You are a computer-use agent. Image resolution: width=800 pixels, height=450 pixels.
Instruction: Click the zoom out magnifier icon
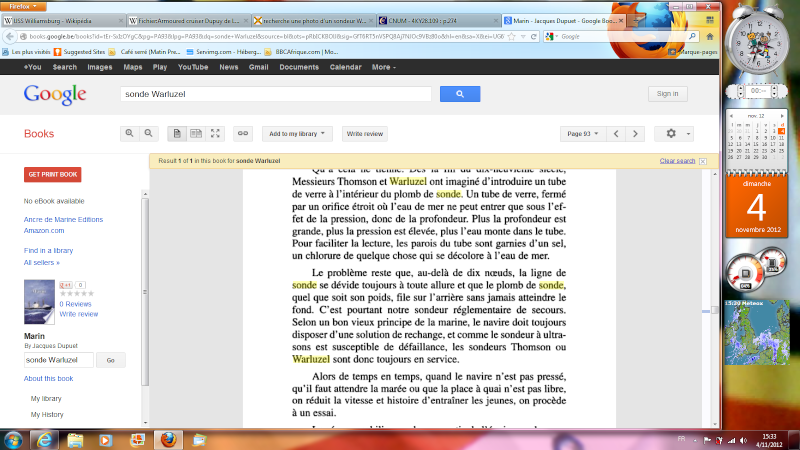pos(148,134)
